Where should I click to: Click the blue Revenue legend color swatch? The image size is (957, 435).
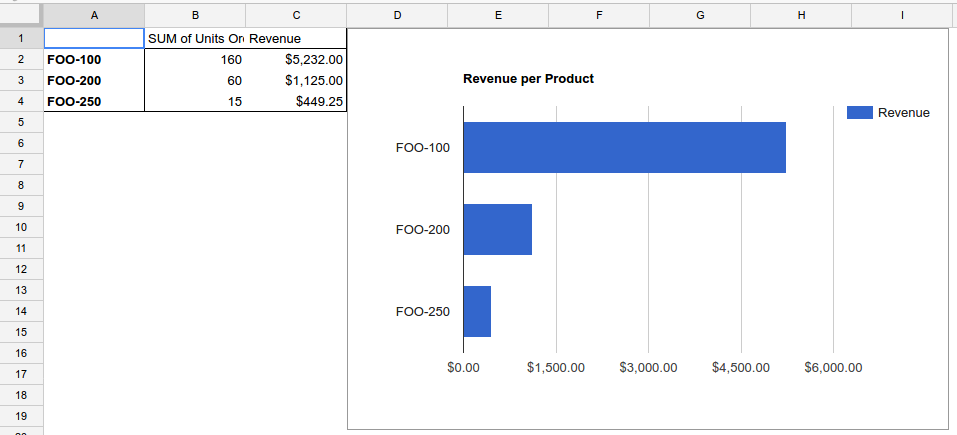tap(859, 113)
